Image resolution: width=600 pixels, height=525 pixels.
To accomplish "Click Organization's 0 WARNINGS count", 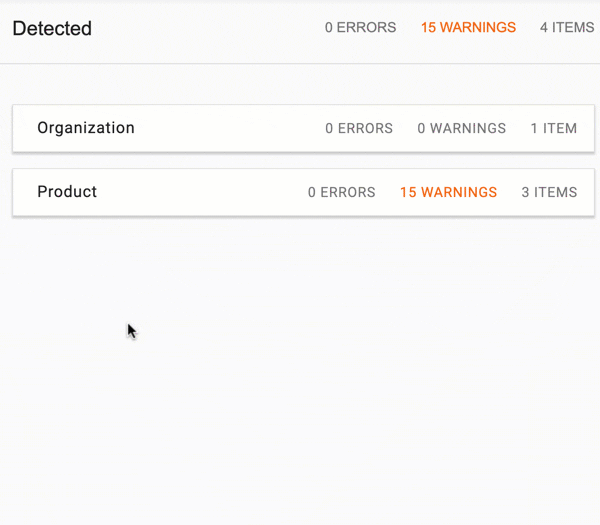I will point(461,128).
